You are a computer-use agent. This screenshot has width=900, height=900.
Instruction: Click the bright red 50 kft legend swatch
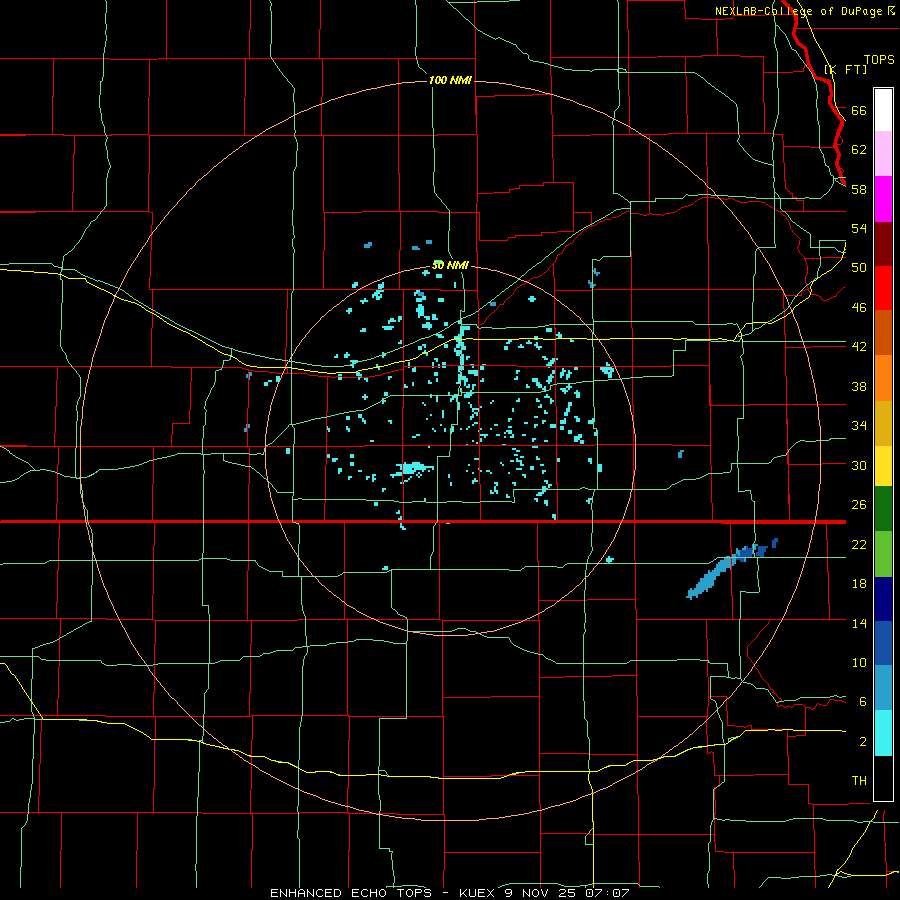click(x=883, y=288)
